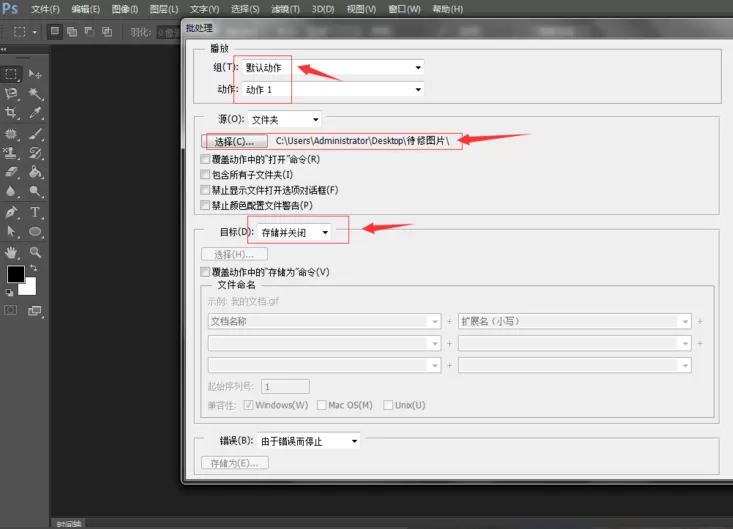Viewport: 733px width, 529px height.
Task: Click the 羽化 feather input field
Action: click(x=169, y=32)
